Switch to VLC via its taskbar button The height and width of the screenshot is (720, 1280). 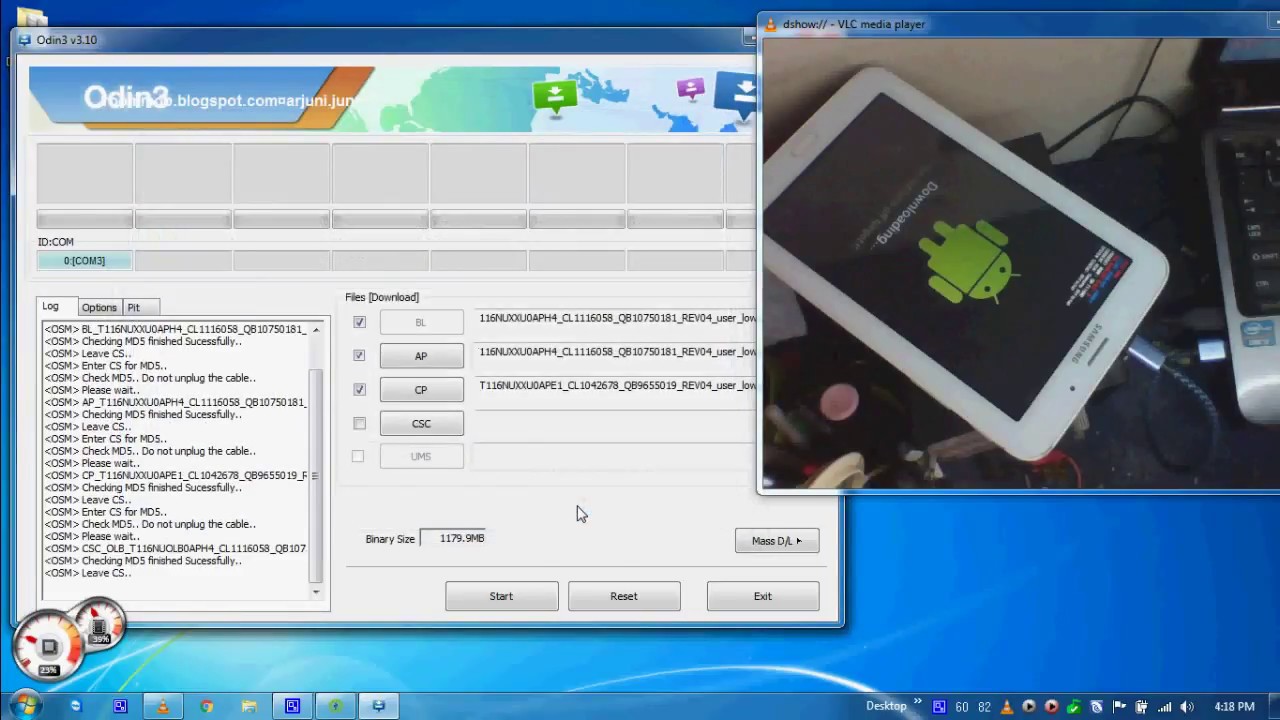[x=162, y=706]
